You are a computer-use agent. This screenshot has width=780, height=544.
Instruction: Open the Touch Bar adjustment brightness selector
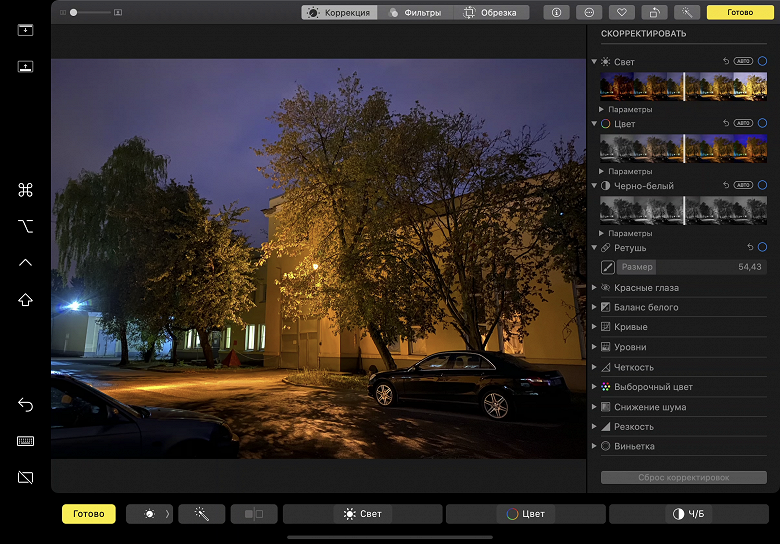[x=149, y=514]
